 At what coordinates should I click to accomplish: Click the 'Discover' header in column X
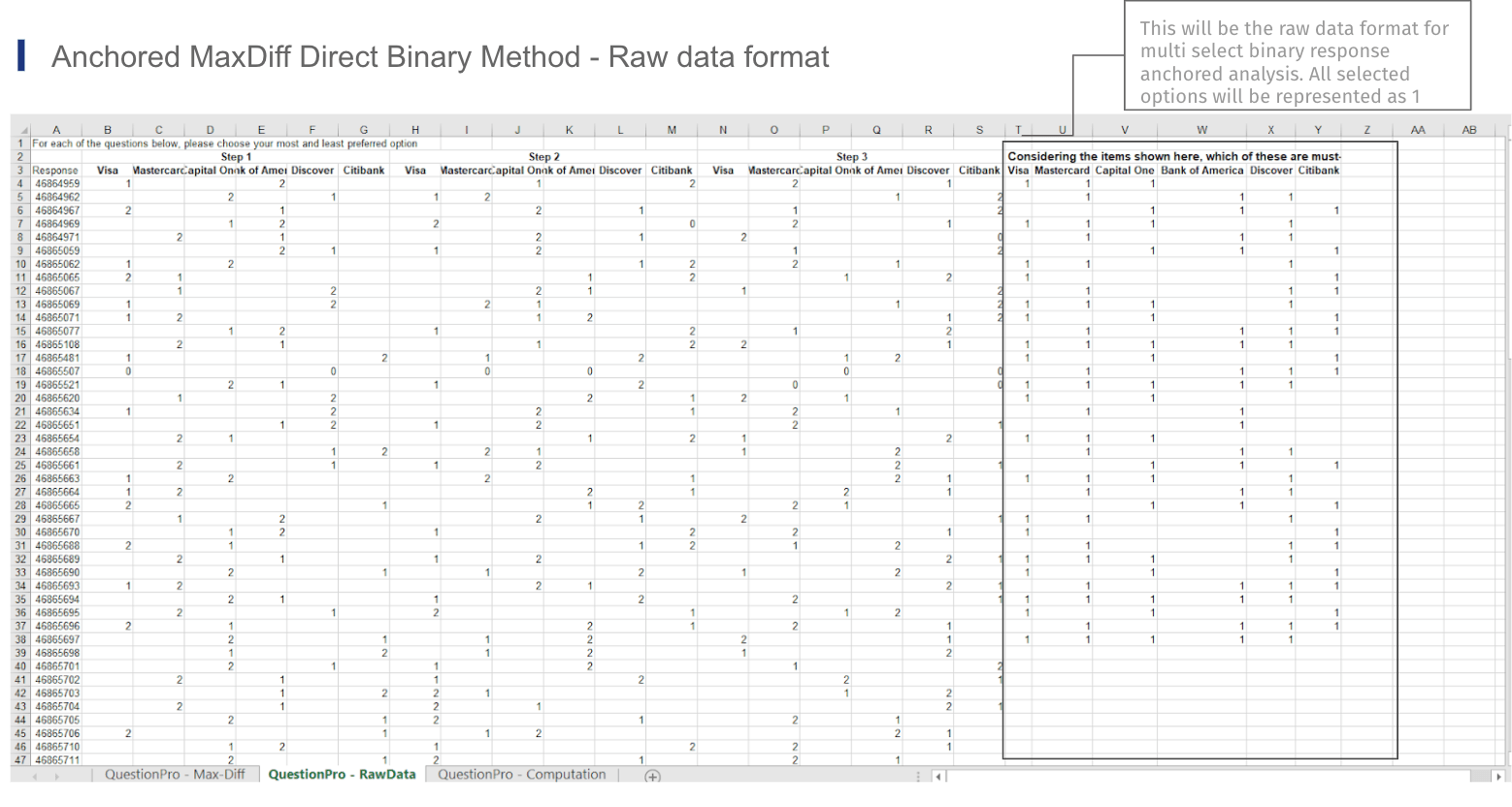pyautogui.click(x=1270, y=170)
